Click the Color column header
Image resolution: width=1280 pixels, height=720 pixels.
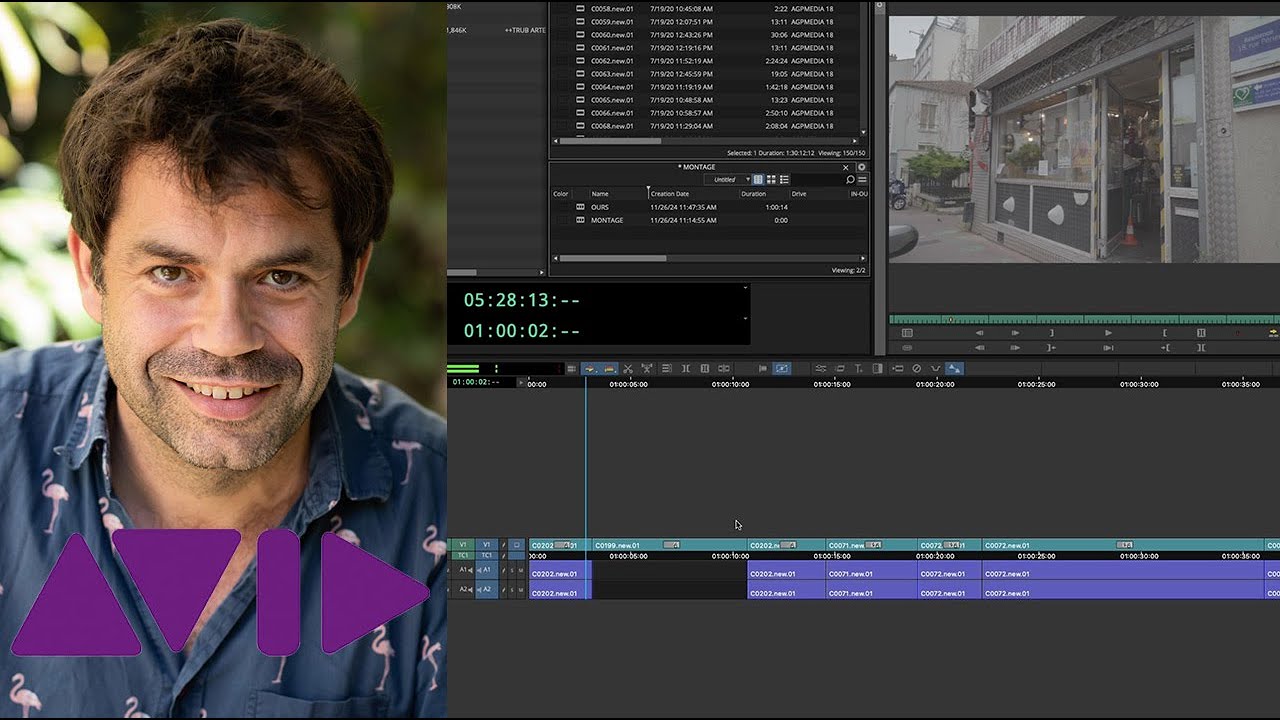tap(561, 194)
